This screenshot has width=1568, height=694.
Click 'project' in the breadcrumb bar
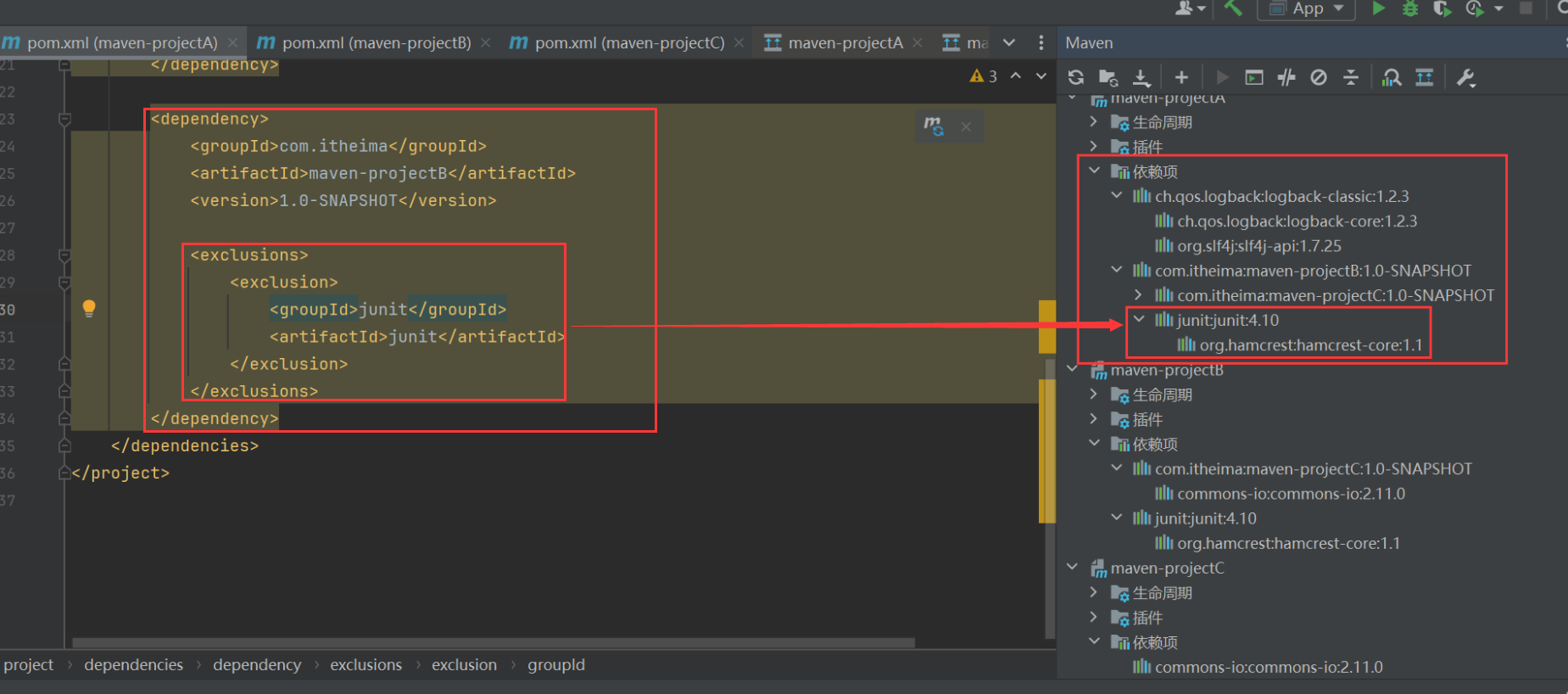(x=28, y=665)
